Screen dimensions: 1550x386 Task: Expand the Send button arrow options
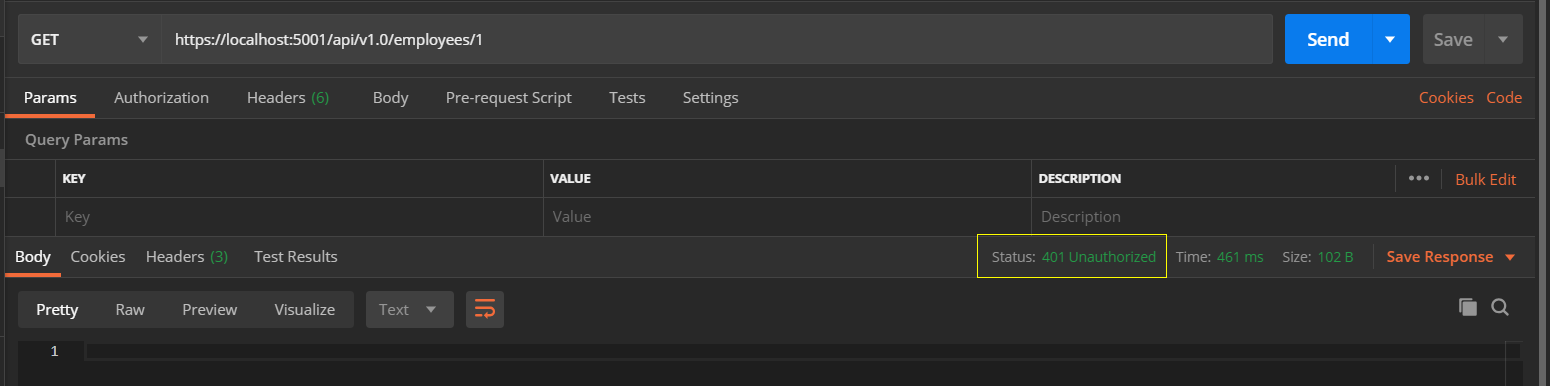pyautogui.click(x=1390, y=39)
